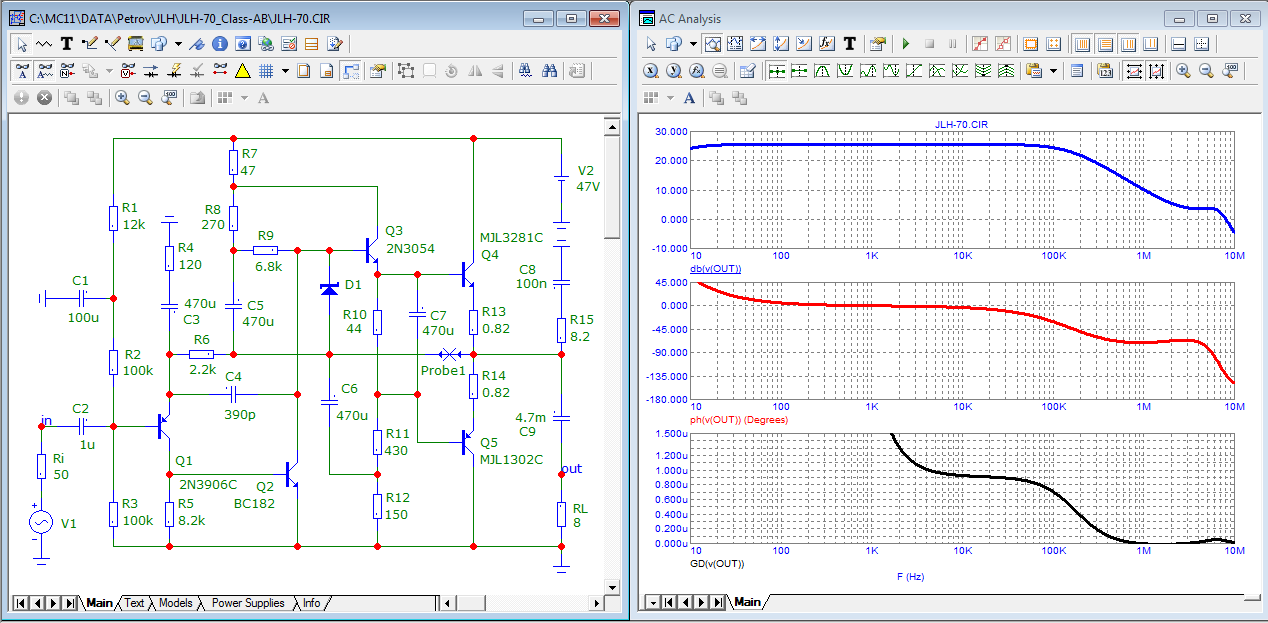Screen dimensions: 1268x623
Task: Zoom in on the schematic window
Action: pyautogui.click(x=122, y=98)
